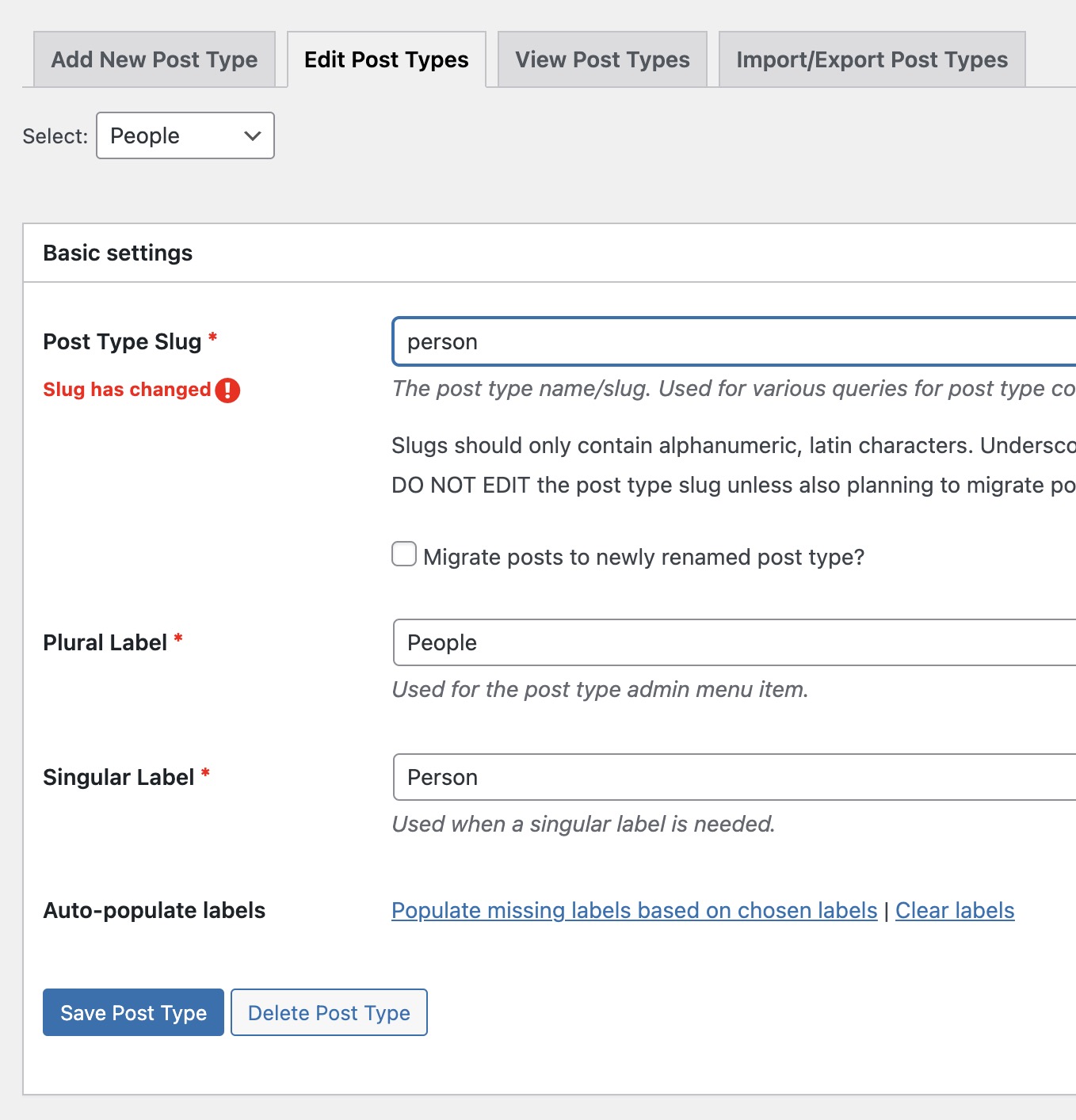Switch to Add New Post Type tab
Image resolution: width=1076 pixels, height=1120 pixels.
point(155,59)
